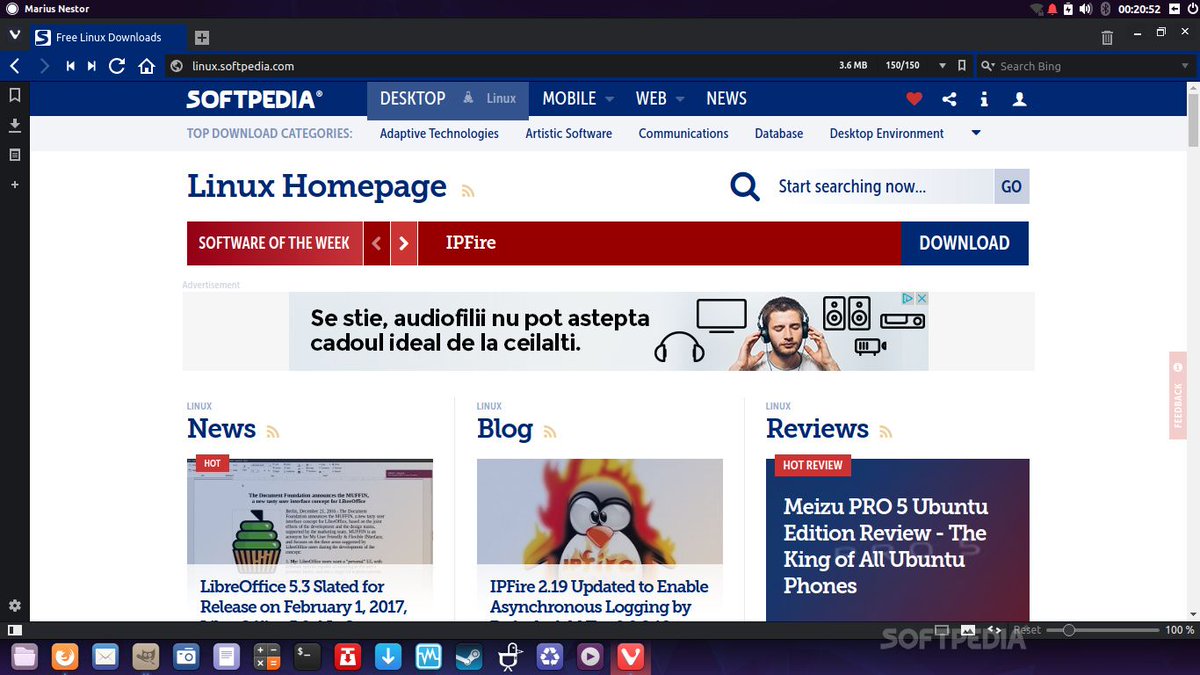Open the Softpedia user account icon
Viewport: 1200px width, 675px height.
1019,99
